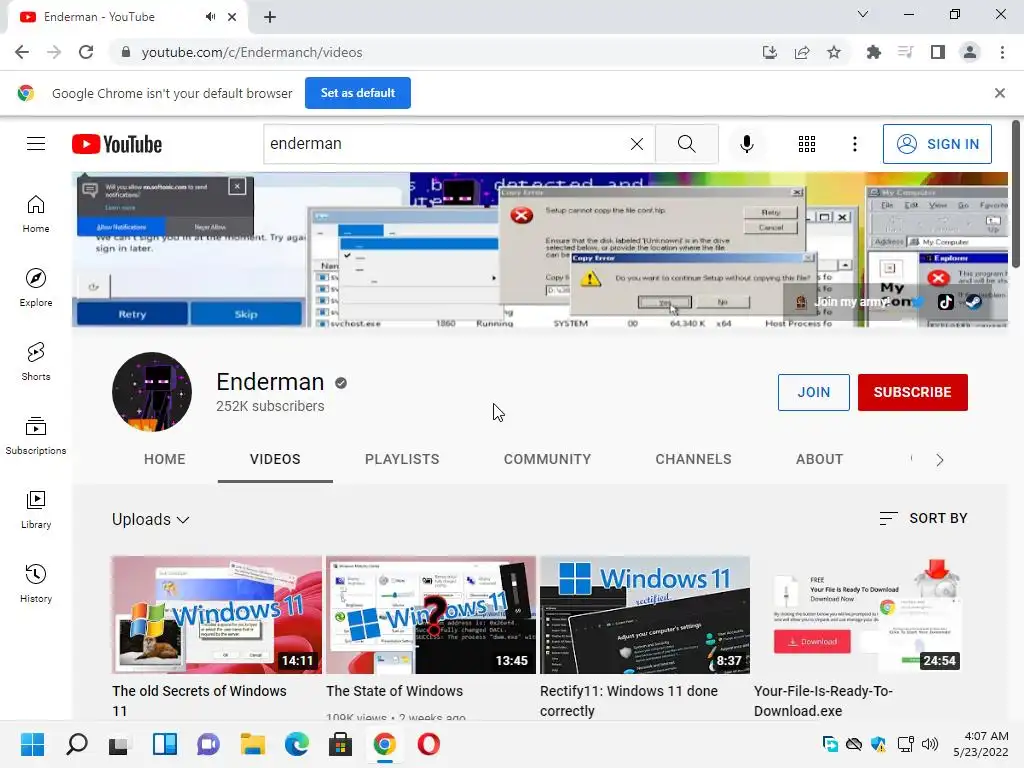
Task: Dismiss the default browser infobar
Action: click(x=999, y=93)
